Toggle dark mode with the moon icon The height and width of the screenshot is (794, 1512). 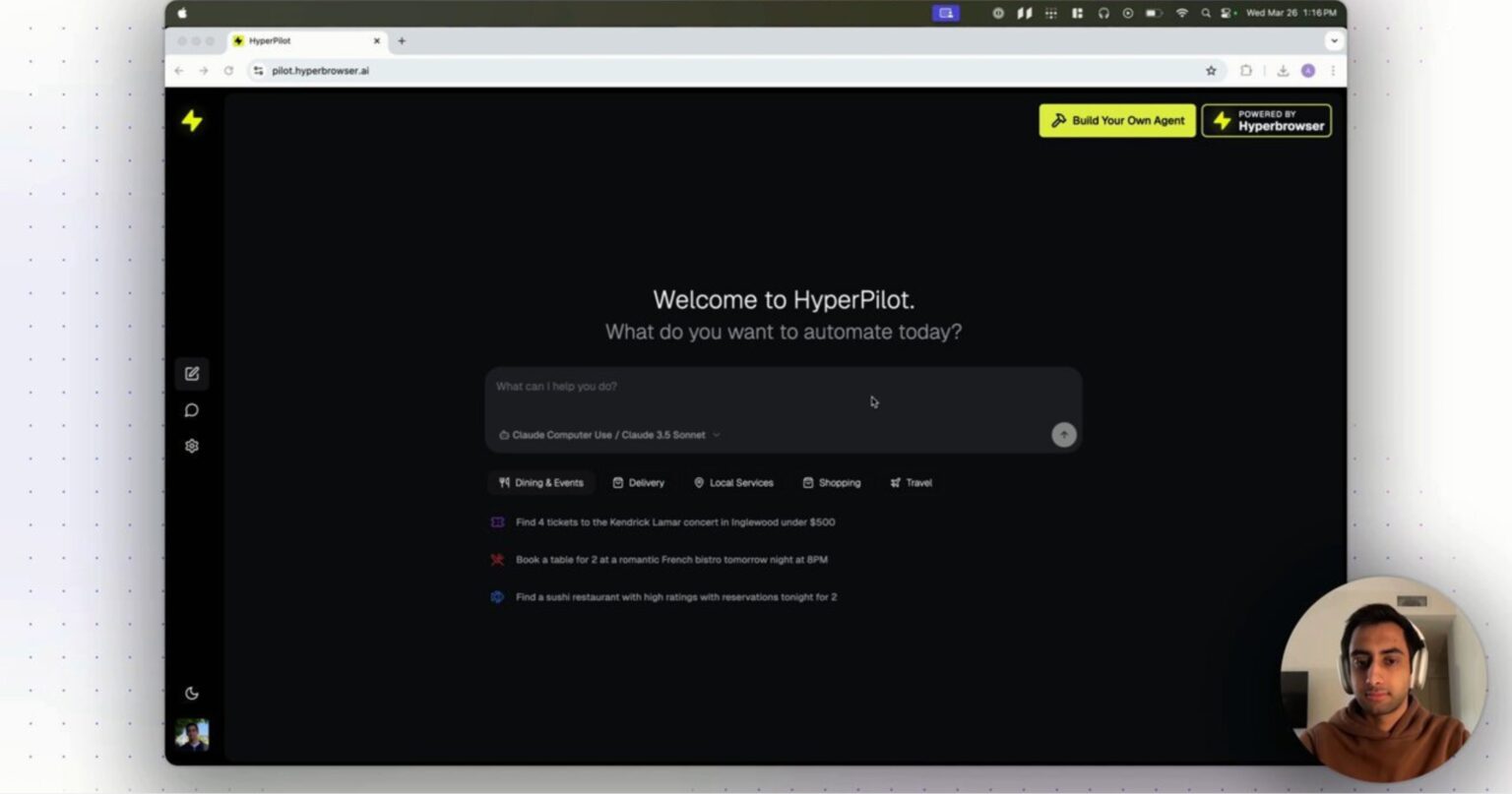(192, 693)
